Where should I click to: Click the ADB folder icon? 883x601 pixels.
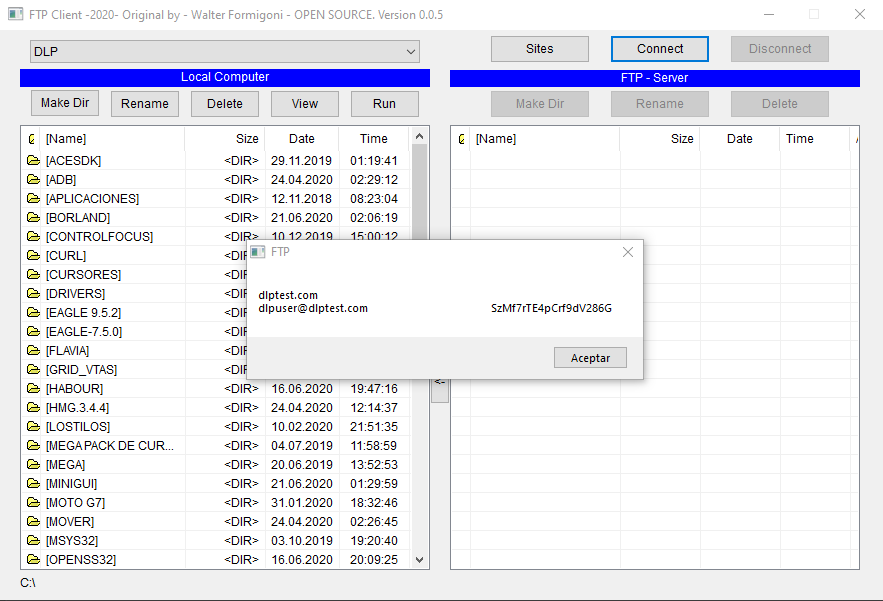[33, 180]
